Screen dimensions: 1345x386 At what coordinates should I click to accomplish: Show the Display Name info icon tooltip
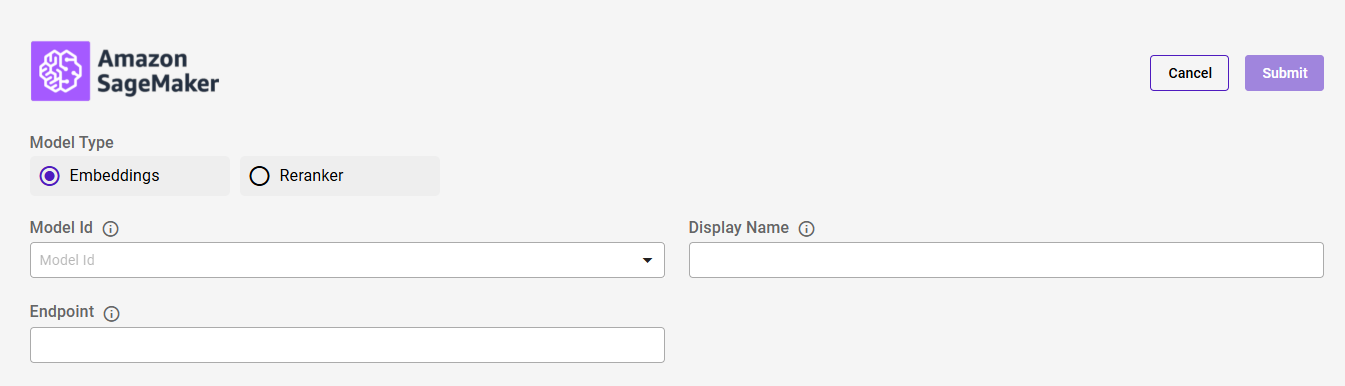(807, 229)
